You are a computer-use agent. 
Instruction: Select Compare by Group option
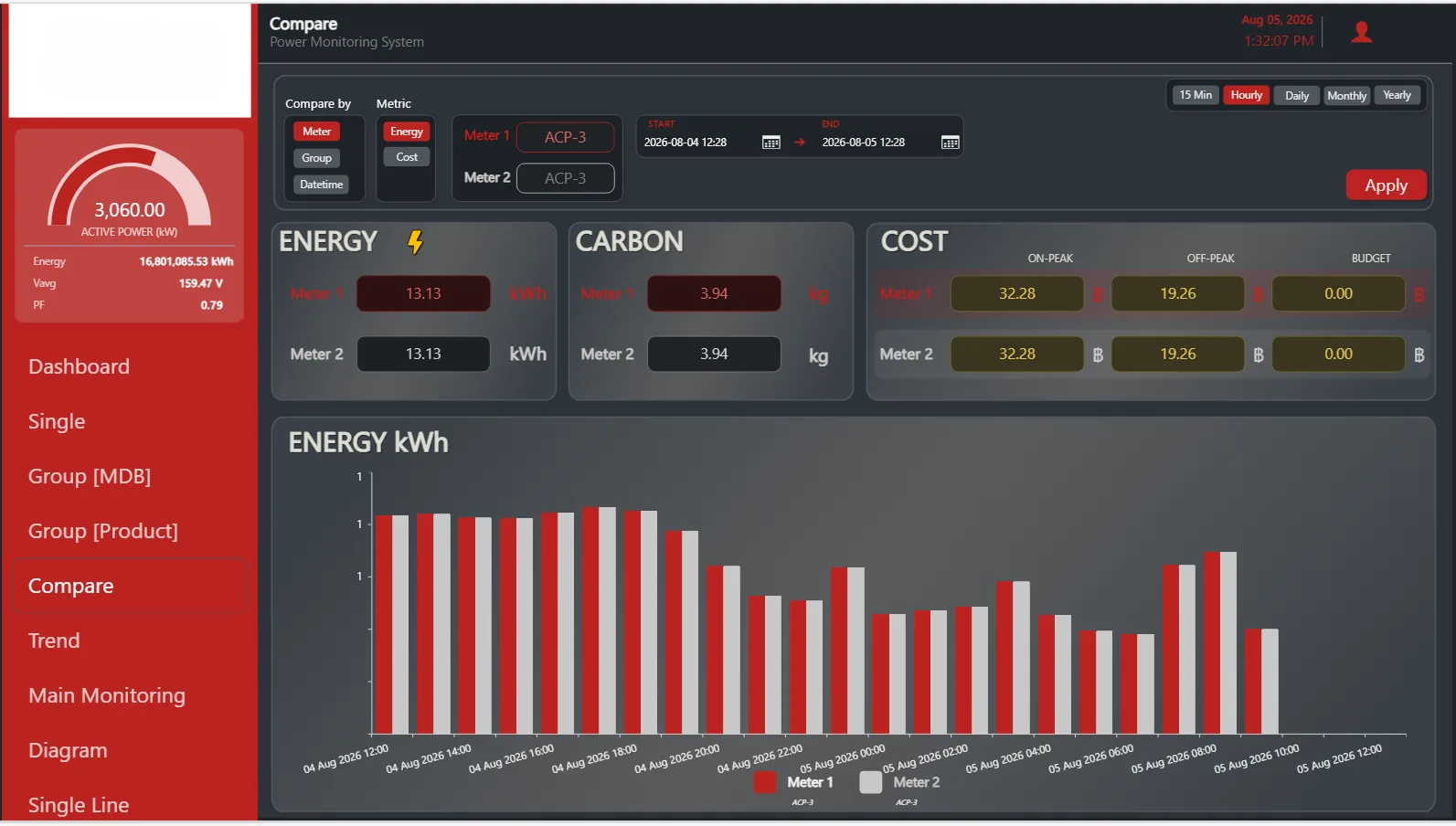[316, 158]
